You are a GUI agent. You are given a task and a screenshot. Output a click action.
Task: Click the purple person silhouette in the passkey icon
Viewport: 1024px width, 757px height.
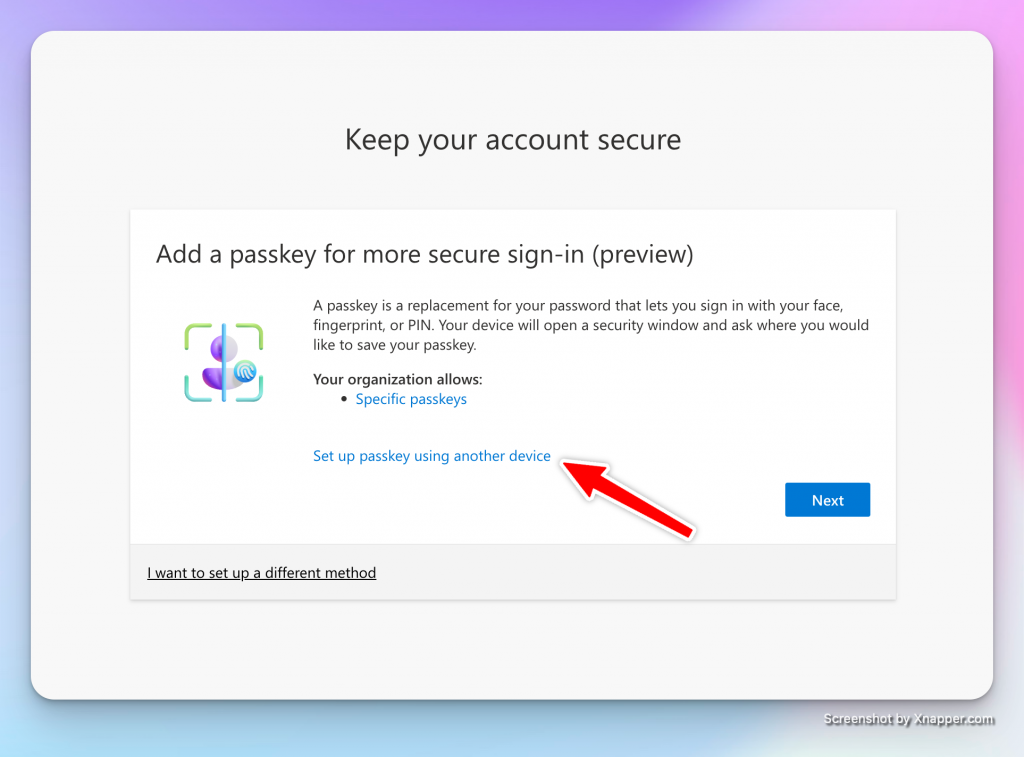coord(216,367)
